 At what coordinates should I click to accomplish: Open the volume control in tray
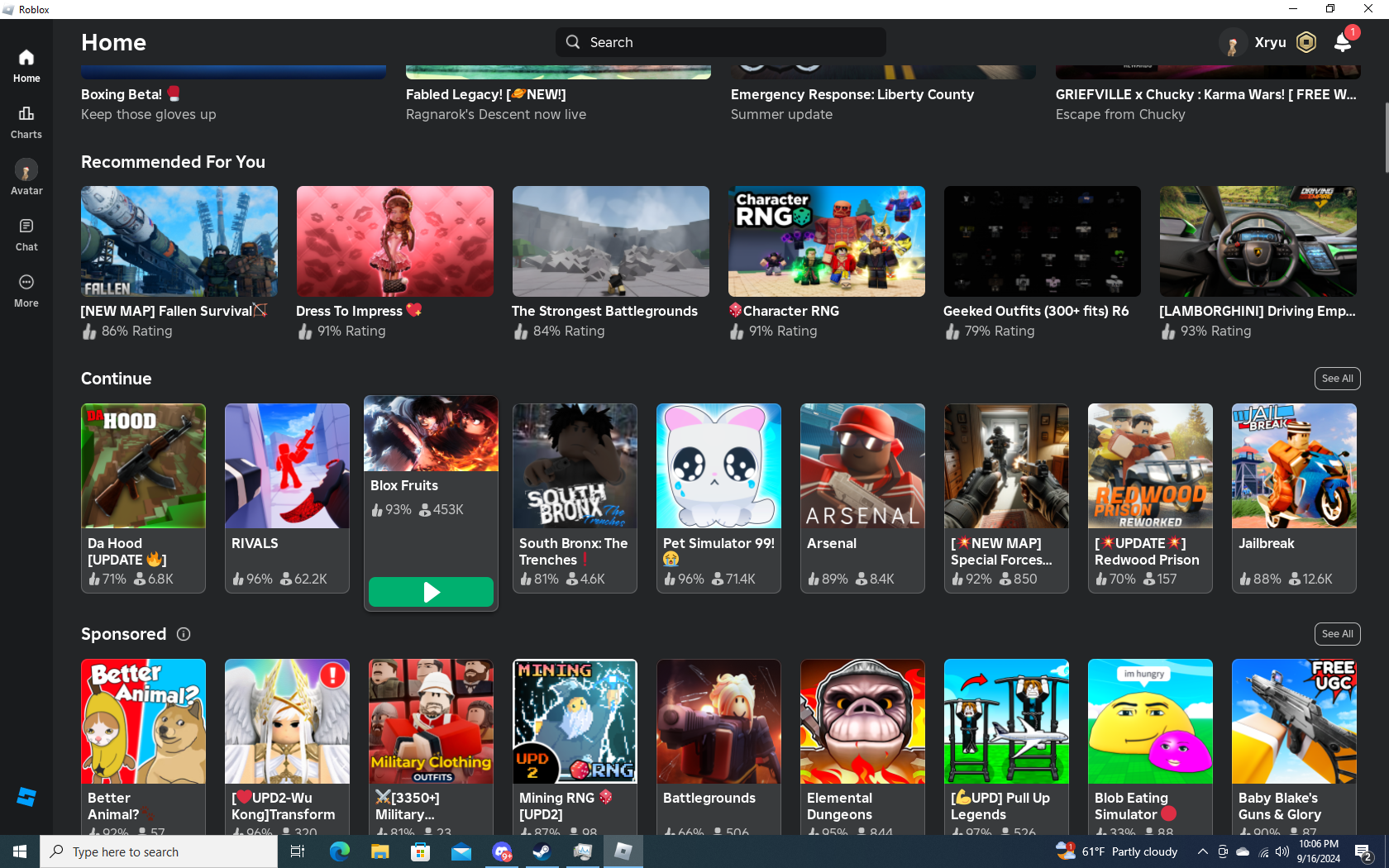coord(1282,851)
